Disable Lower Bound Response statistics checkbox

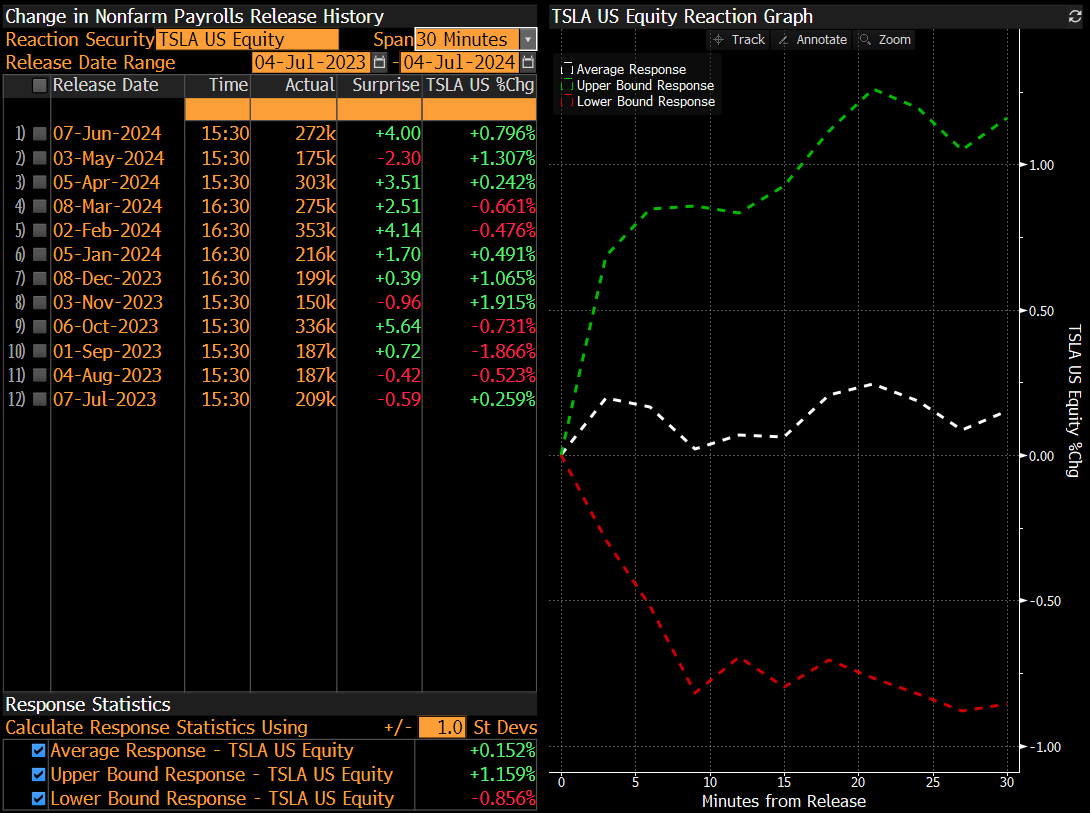39,798
